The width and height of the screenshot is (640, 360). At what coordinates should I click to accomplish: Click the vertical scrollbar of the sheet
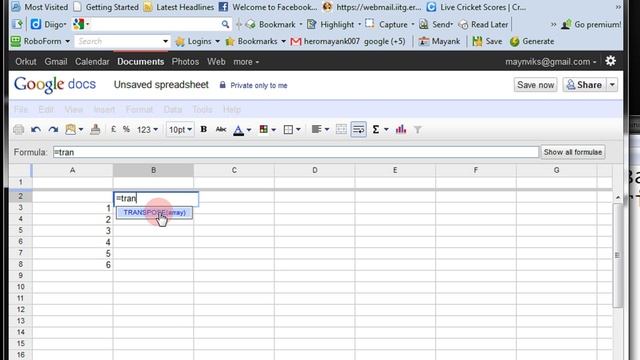(x=618, y=255)
